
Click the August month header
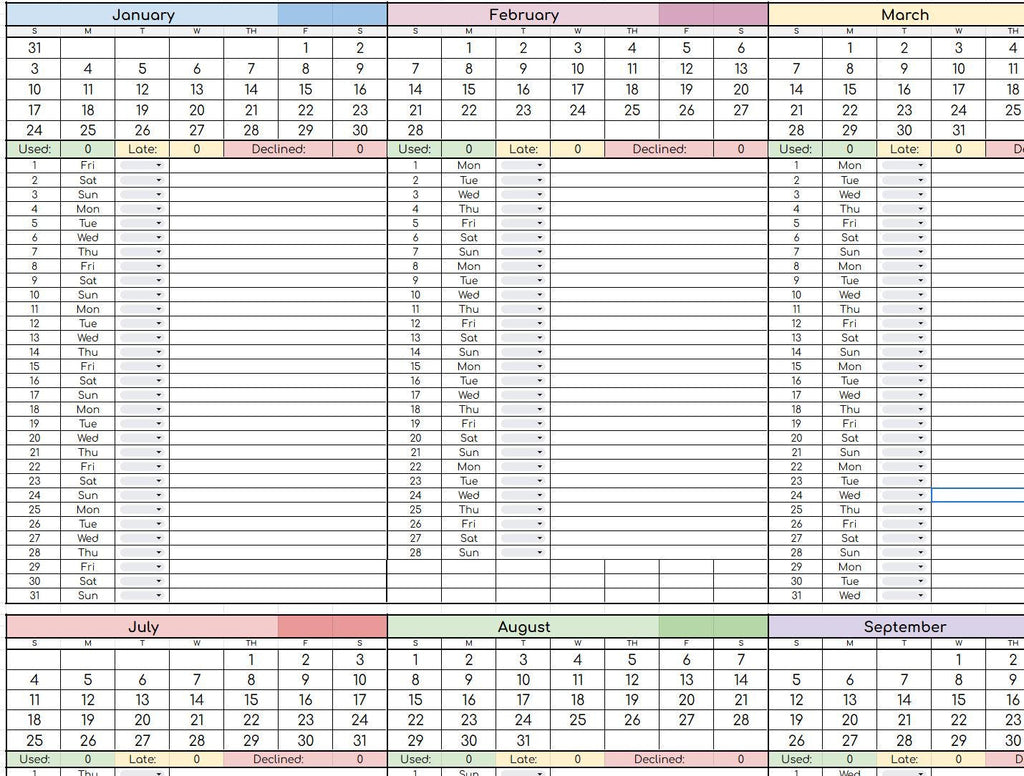(x=523, y=626)
